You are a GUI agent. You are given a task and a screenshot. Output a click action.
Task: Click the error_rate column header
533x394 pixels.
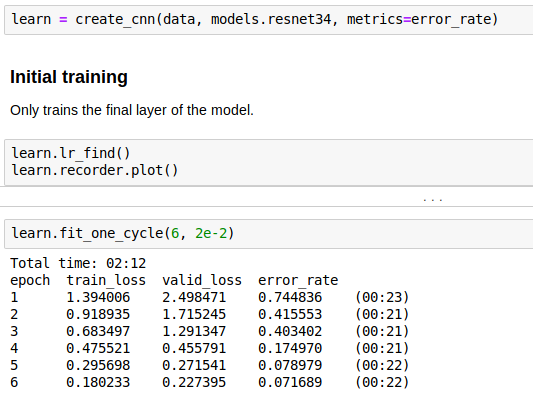[298, 280]
